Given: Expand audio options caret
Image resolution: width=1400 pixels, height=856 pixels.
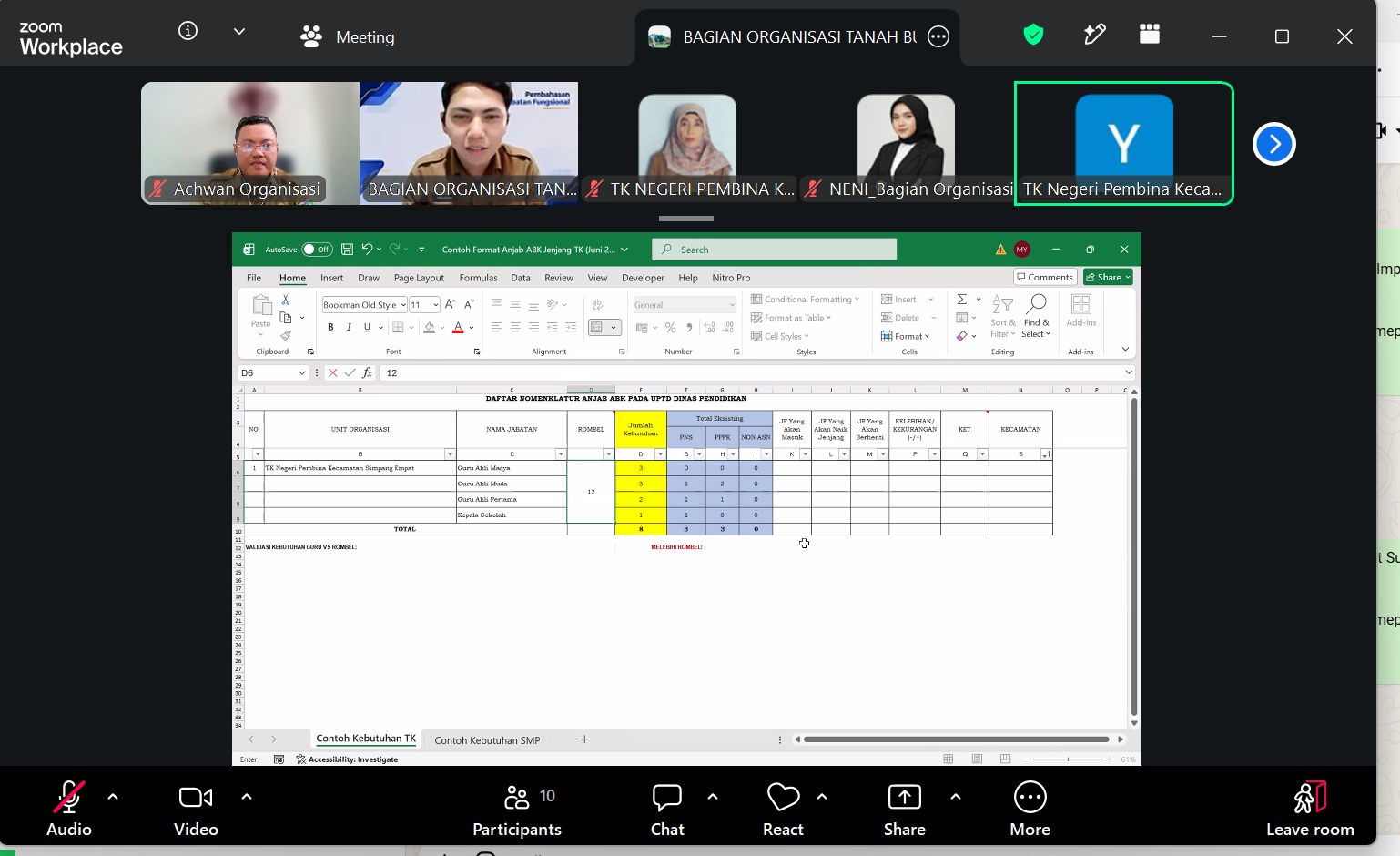Looking at the screenshot, I should [x=113, y=797].
